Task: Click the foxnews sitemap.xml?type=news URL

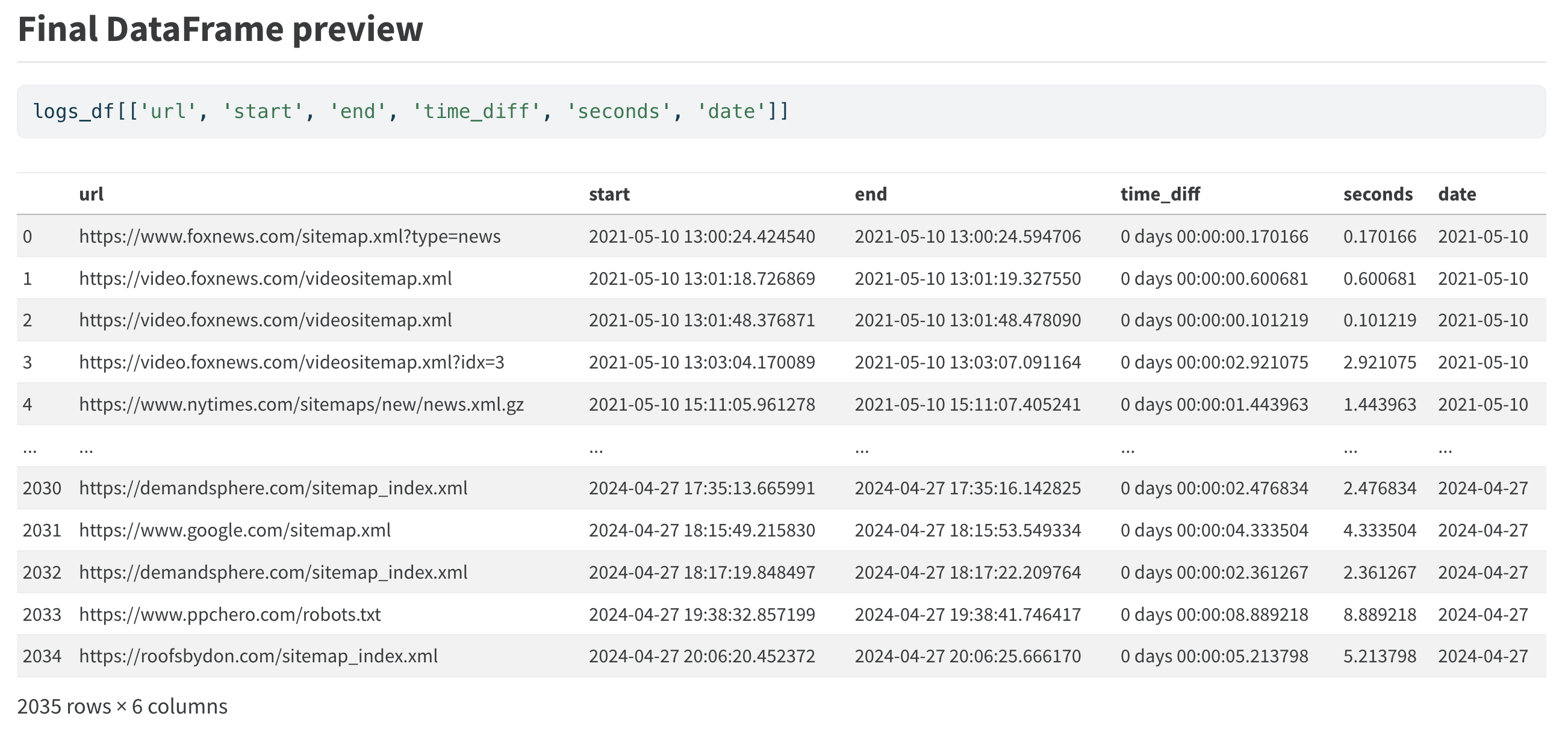Action: pos(290,236)
